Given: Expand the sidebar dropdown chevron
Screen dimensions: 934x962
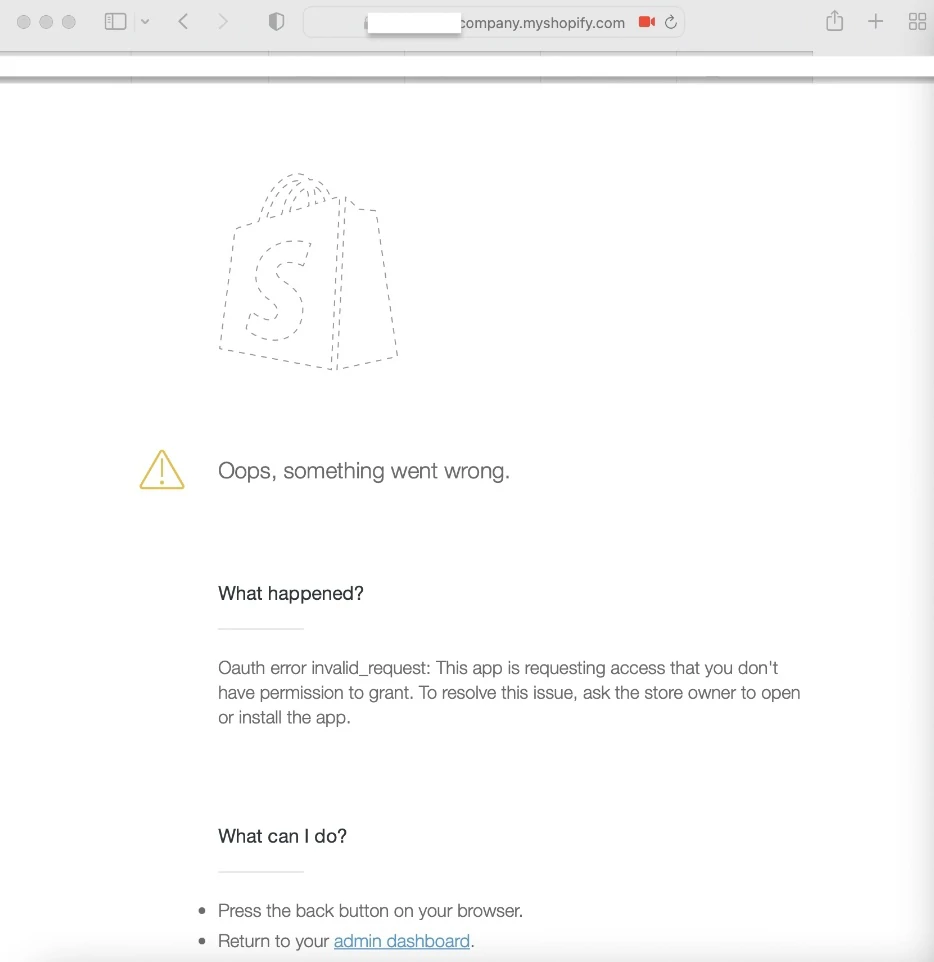Looking at the screenshot, I should [x=145, y=22].
